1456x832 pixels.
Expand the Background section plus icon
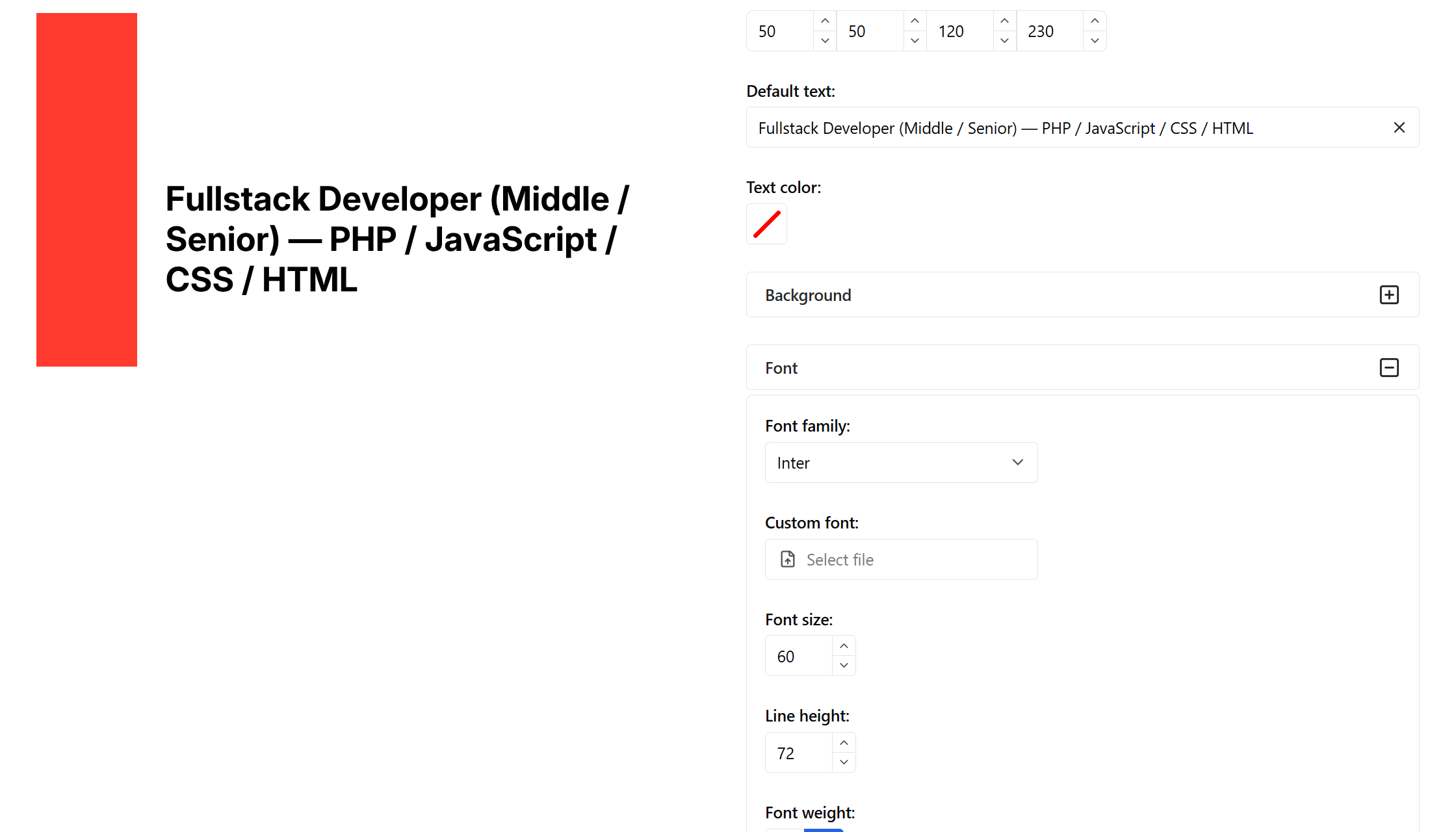pos(1389,295)
